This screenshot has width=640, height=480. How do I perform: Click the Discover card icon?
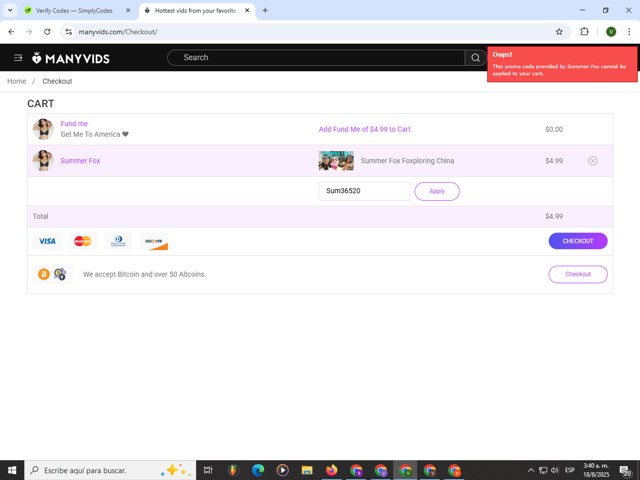pos(154,241)
